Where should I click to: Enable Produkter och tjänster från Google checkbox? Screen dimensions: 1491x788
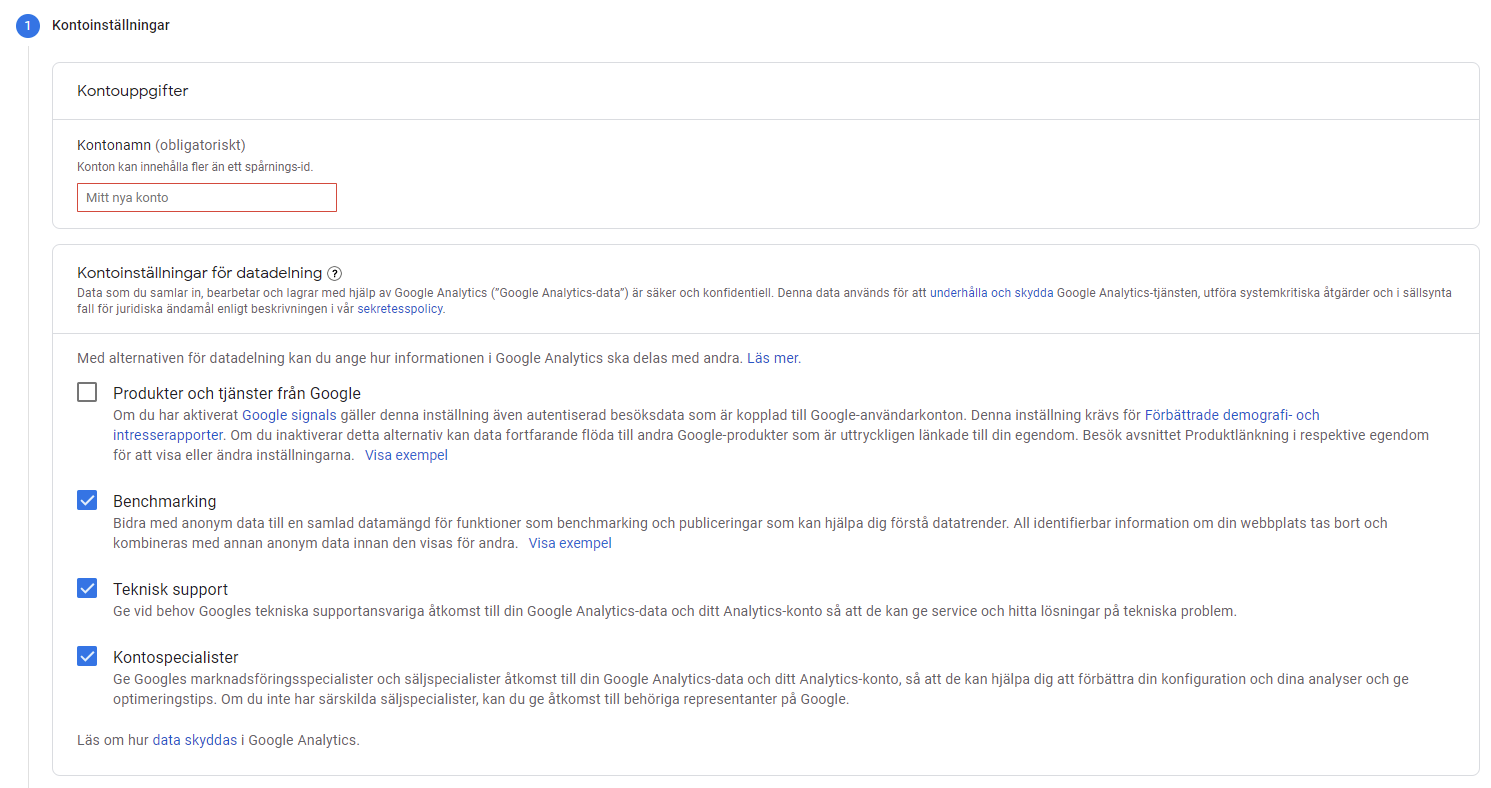point(87,392)
